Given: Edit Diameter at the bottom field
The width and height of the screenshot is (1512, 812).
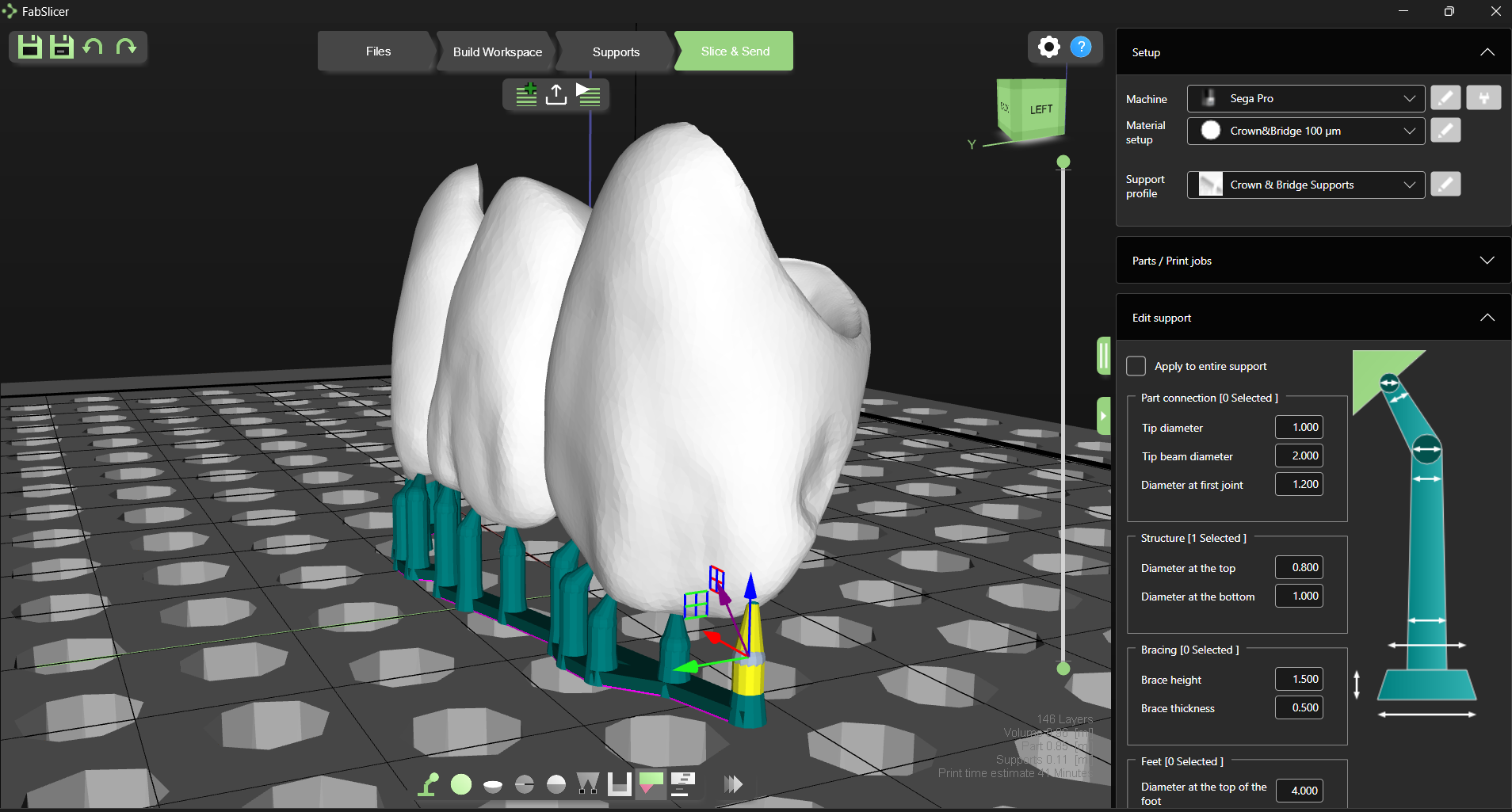Looking at the screenshot, I should tap(1299, 596).
